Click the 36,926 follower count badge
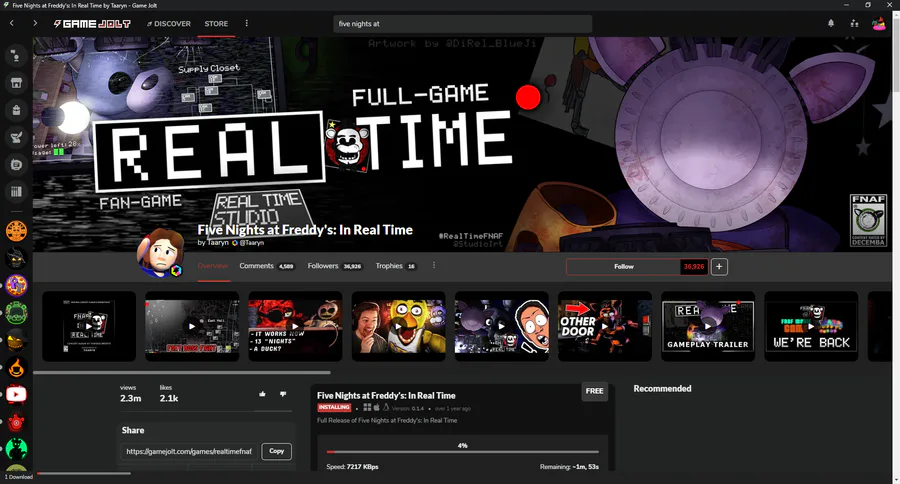This screenshot has height=484, width=900. [x=694, y=266]
